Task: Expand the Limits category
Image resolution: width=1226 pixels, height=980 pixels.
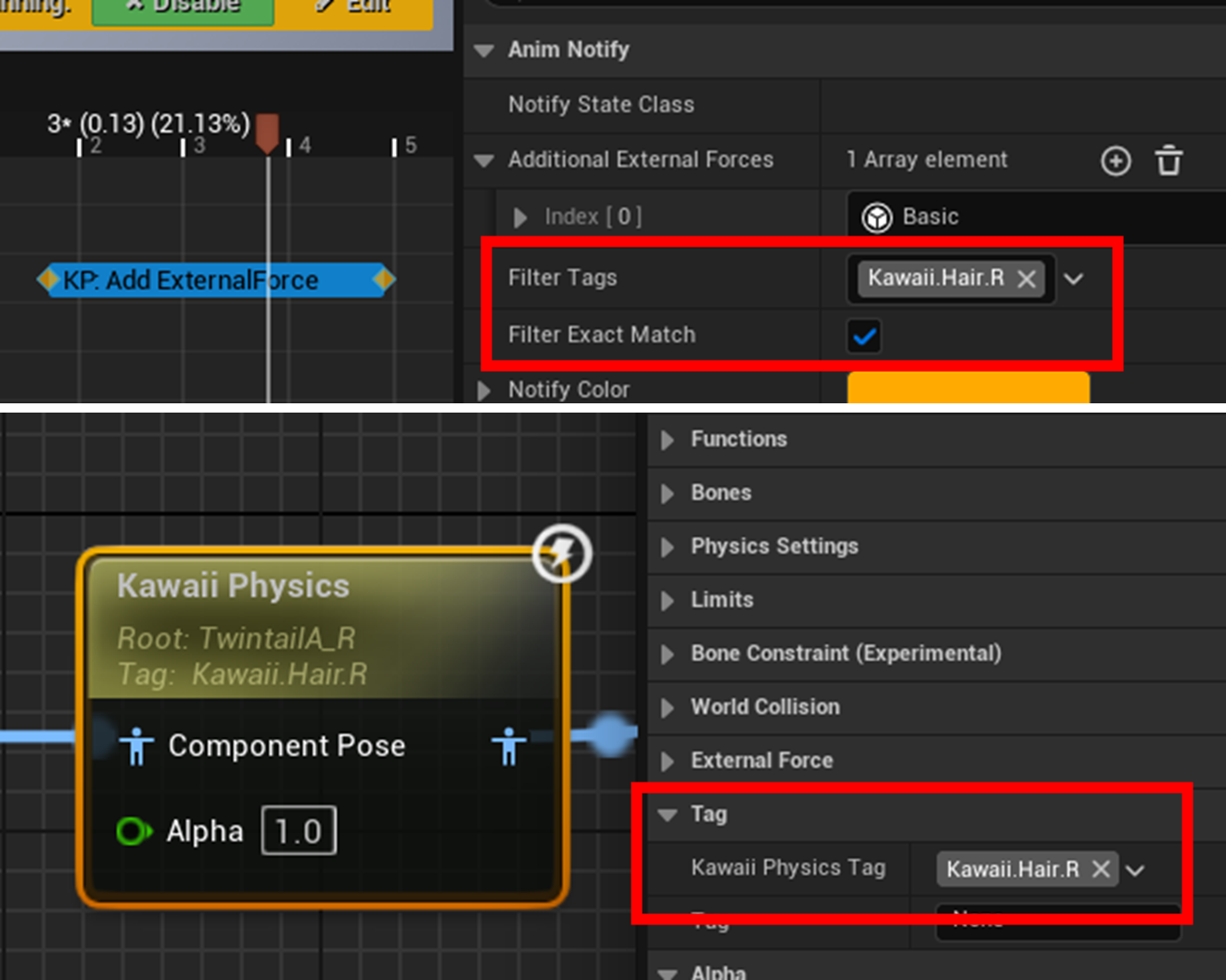Action: click(666, 601)
